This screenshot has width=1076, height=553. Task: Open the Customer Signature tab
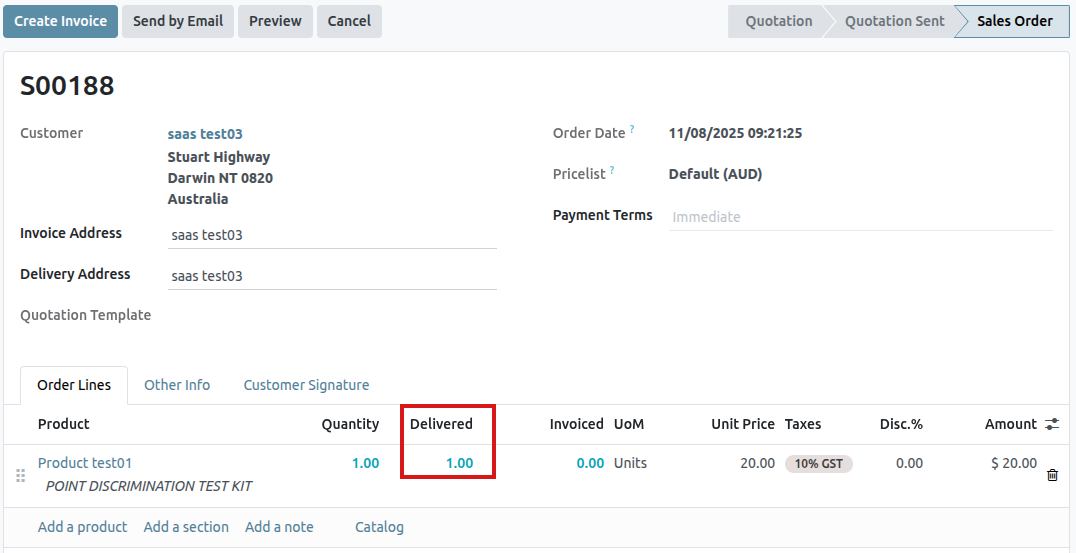[306, 385]
